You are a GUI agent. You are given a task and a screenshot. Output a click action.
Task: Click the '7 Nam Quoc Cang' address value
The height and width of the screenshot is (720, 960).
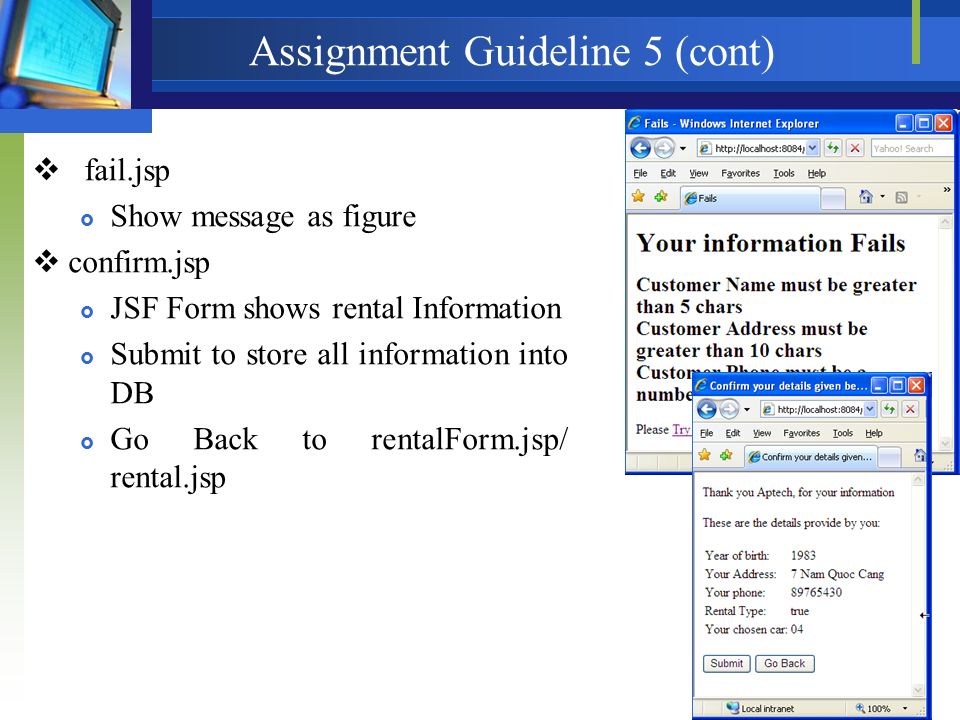[838, 574]
